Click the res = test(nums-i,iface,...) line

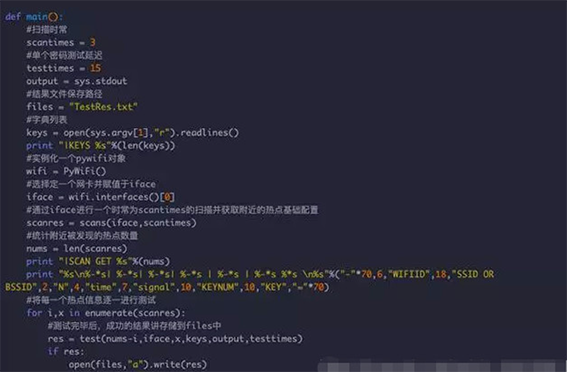pos(175,338)
